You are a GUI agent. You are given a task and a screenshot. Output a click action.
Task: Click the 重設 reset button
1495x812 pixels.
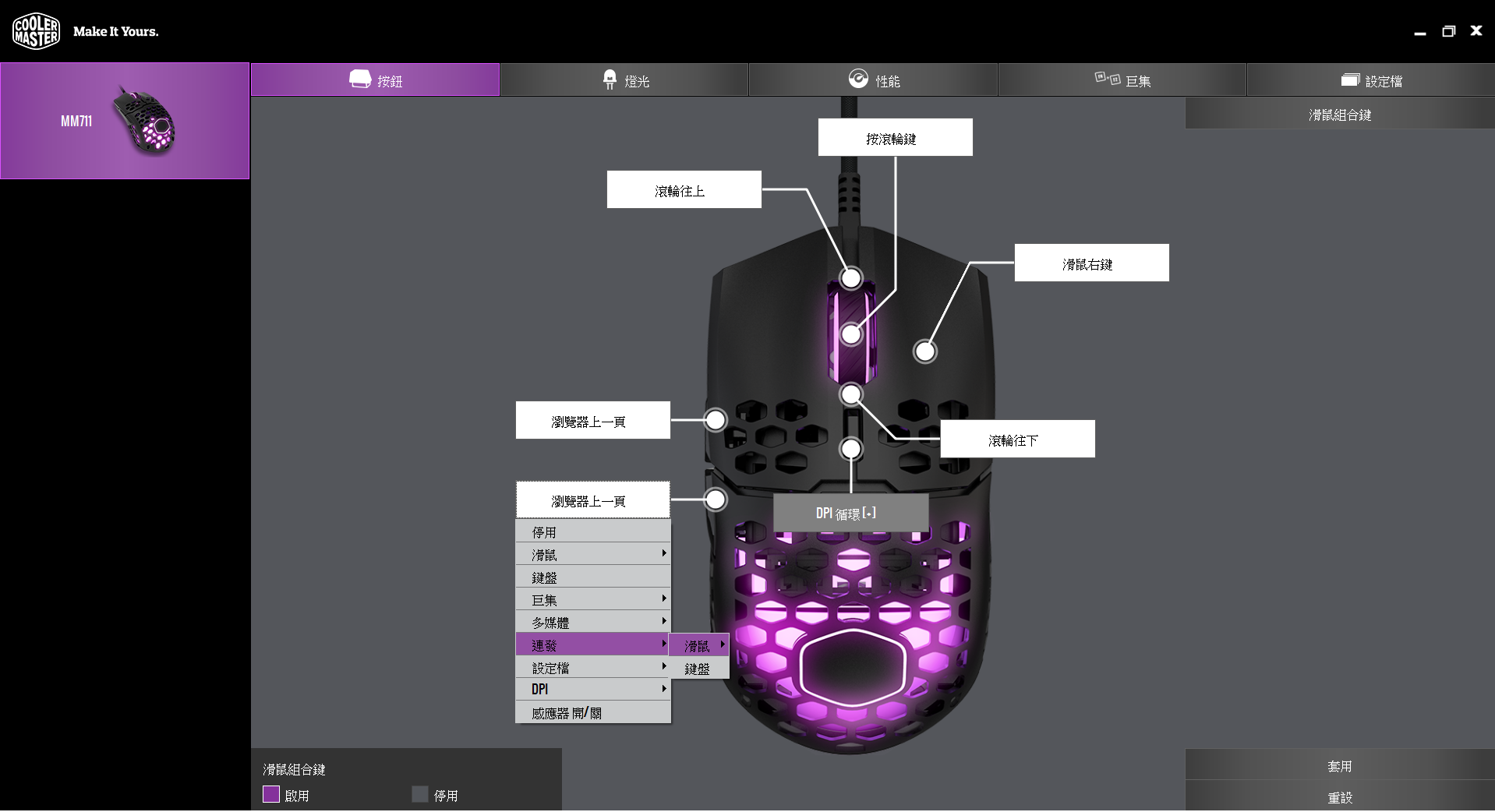[x=1340, y=797]
